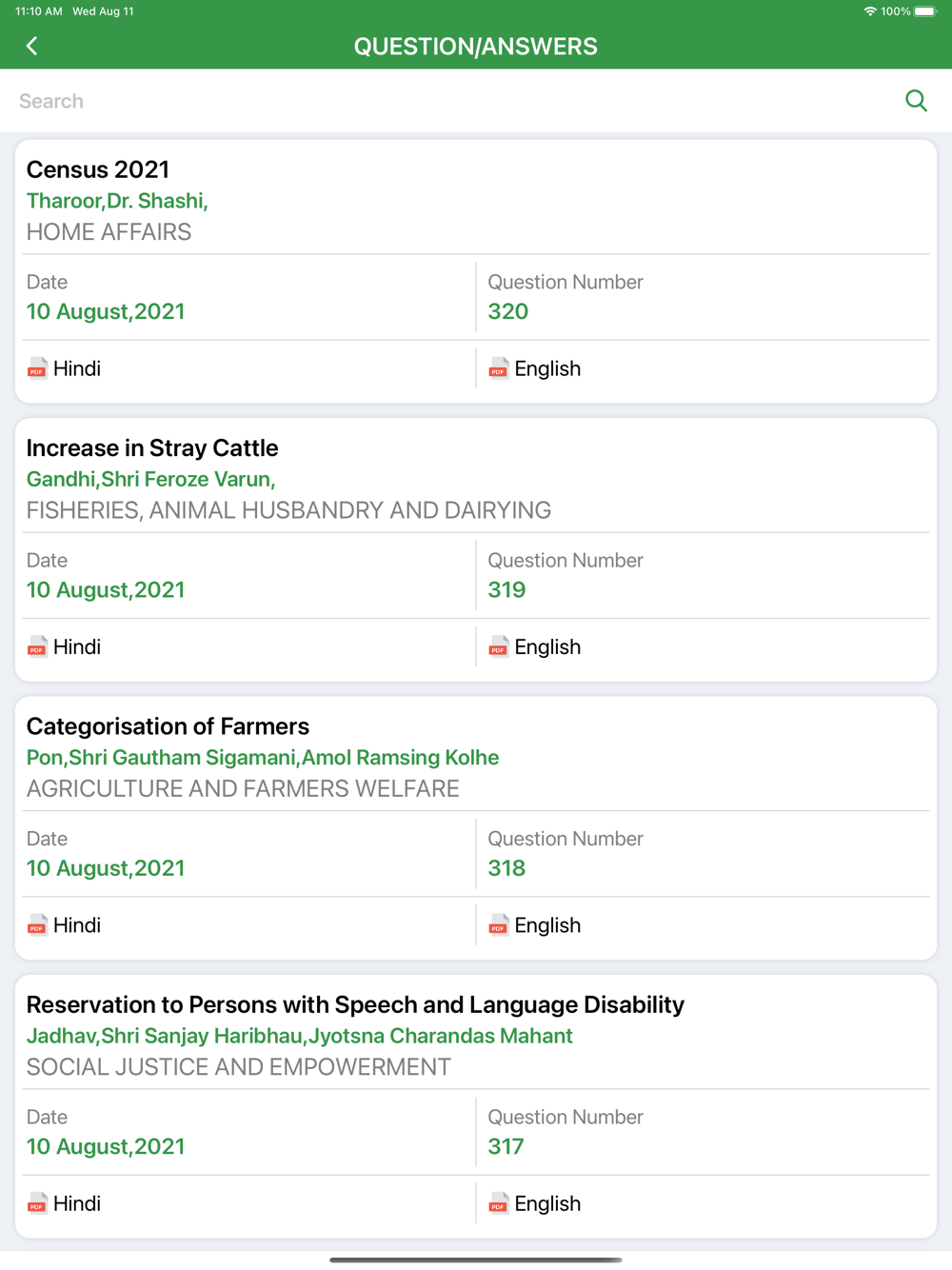Tap question number 320
Image resolution: width=952 pixels, height=1270 pixels.
tap(508, 311)
